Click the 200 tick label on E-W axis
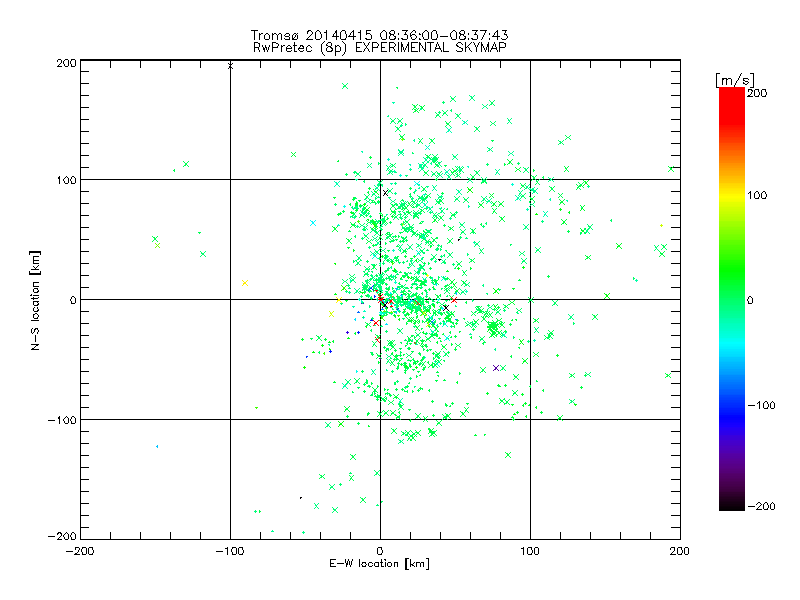Screen dimensions: 800x600 coord(680,552)
